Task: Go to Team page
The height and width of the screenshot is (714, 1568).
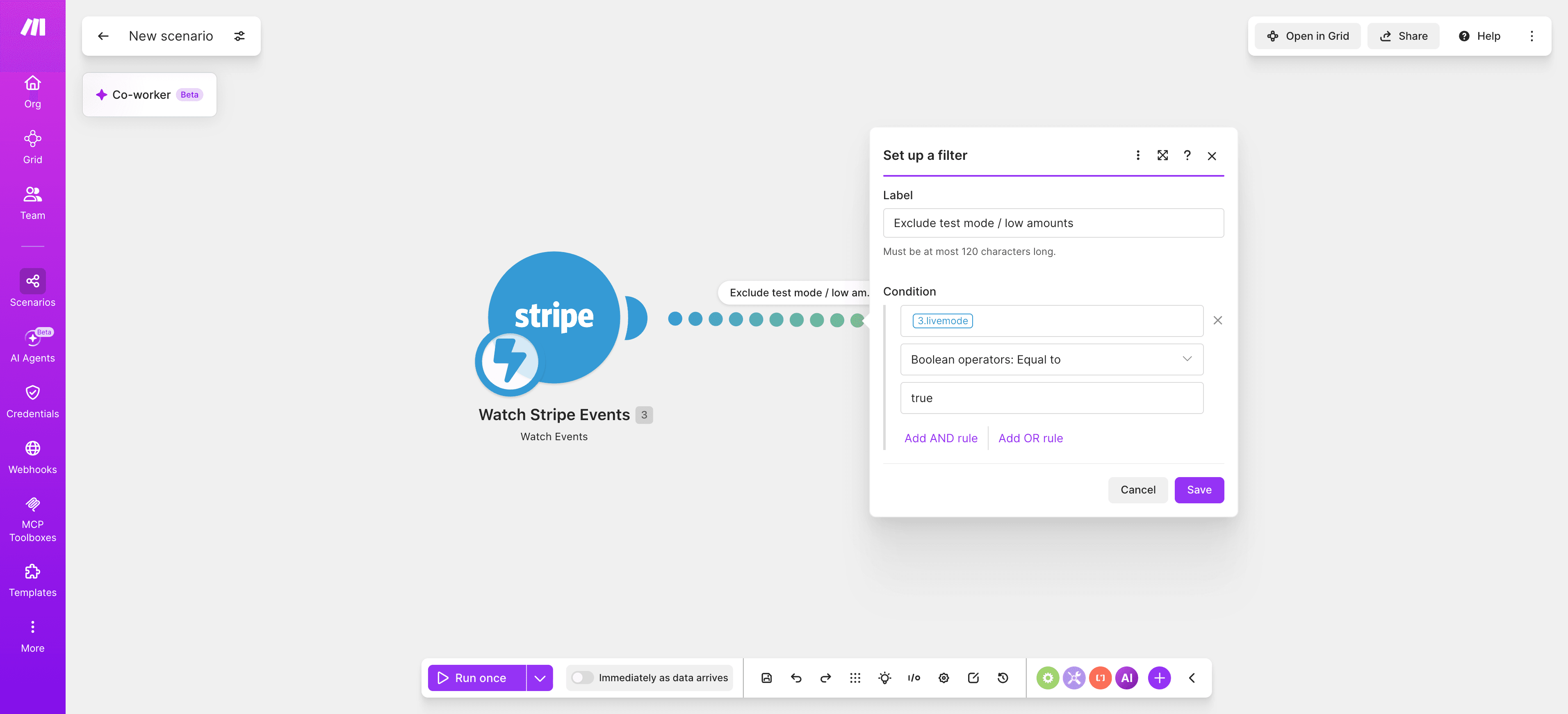Action: click(33, 203)
